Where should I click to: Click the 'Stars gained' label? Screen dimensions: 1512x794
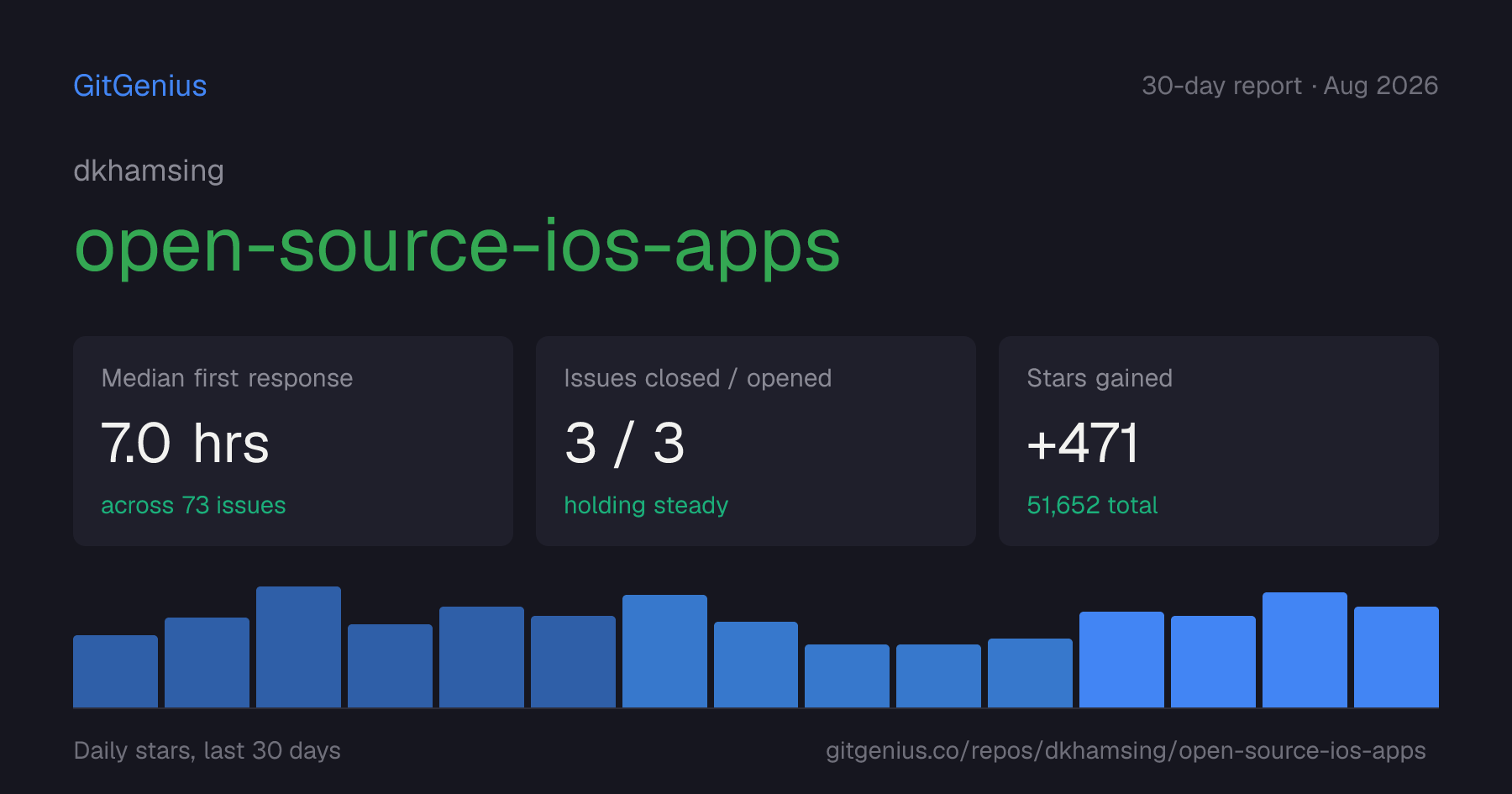click(1100, 378)
